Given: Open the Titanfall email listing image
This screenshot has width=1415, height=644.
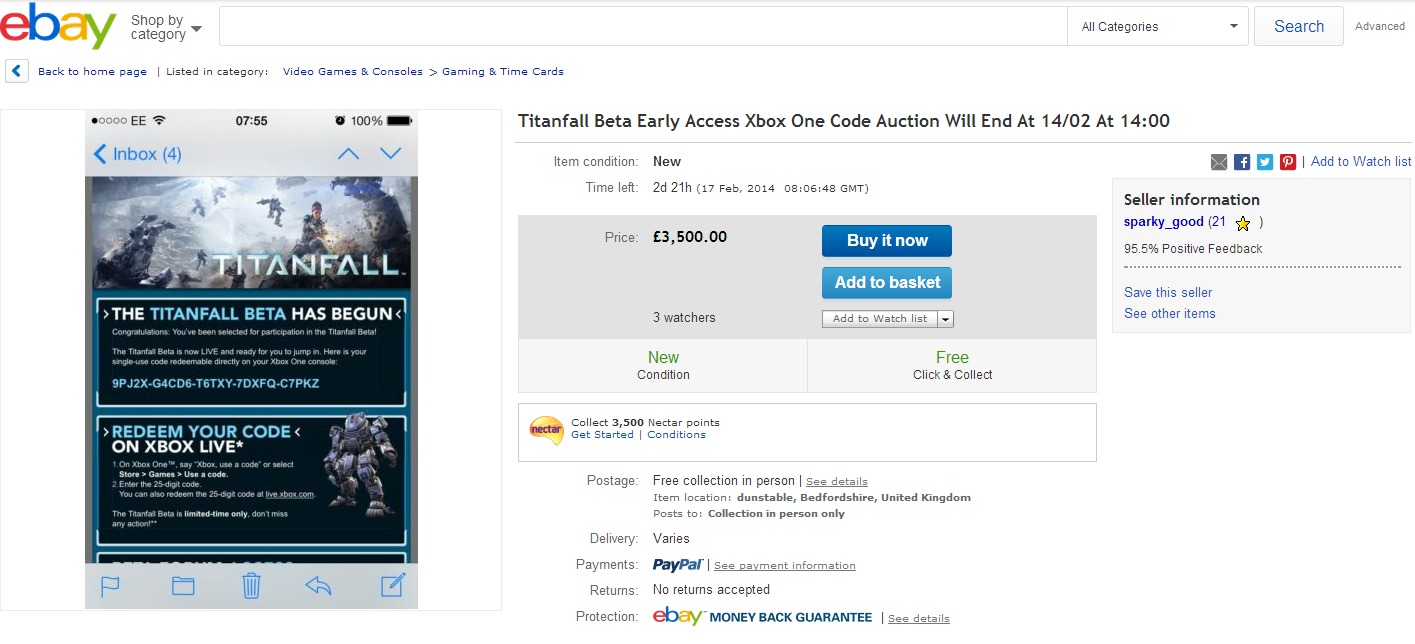Looking at the screenshot, I should [x=251, y=360].
